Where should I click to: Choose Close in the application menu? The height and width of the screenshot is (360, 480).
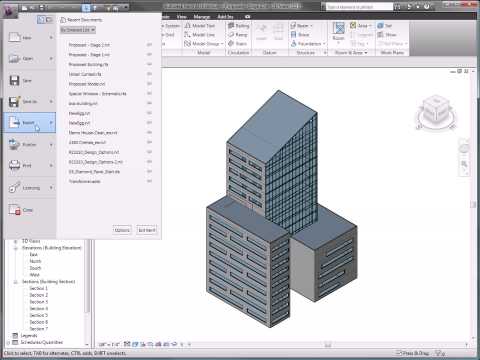[30, 210]
